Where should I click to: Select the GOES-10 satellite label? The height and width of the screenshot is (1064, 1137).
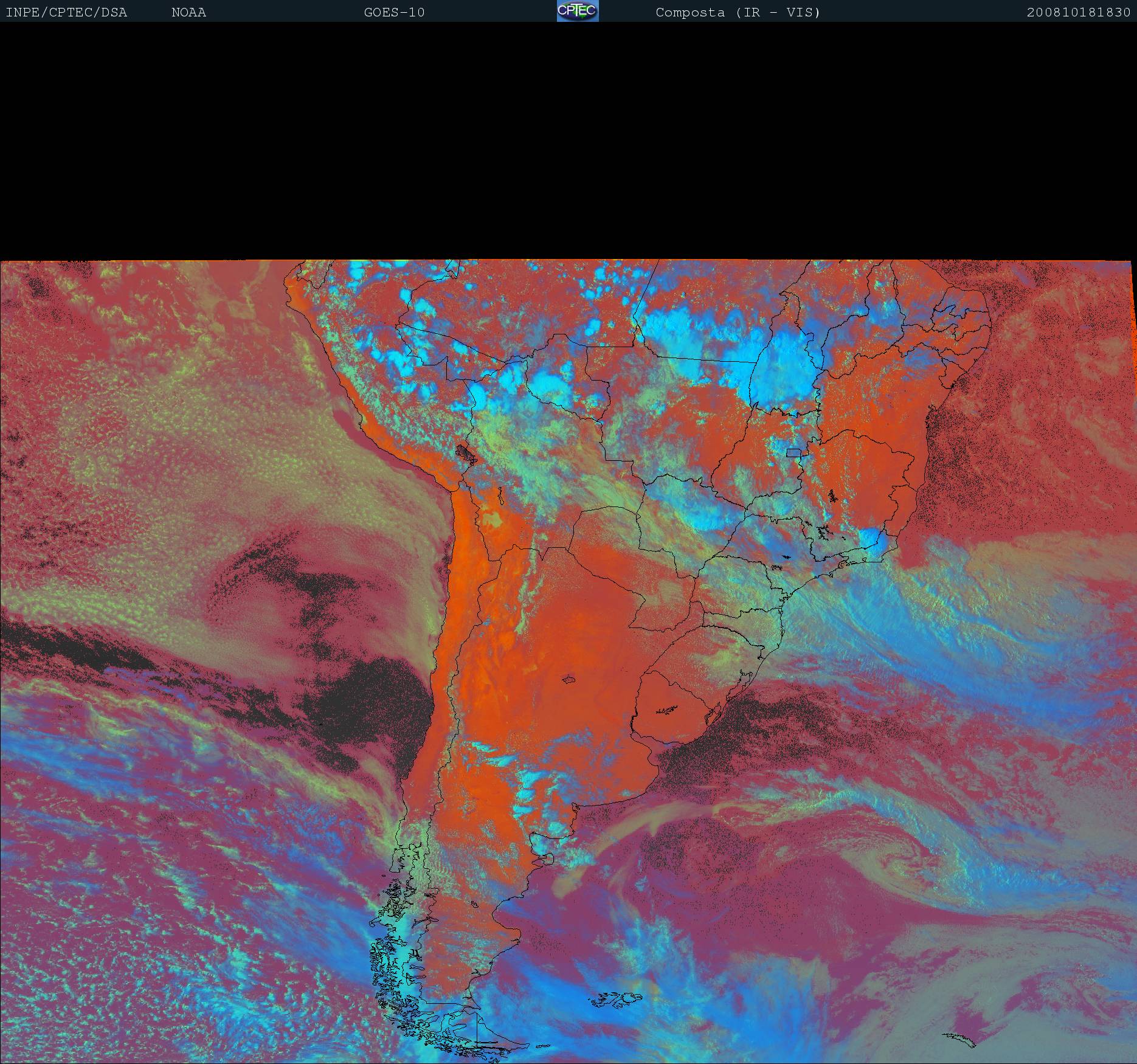(394, 12)
